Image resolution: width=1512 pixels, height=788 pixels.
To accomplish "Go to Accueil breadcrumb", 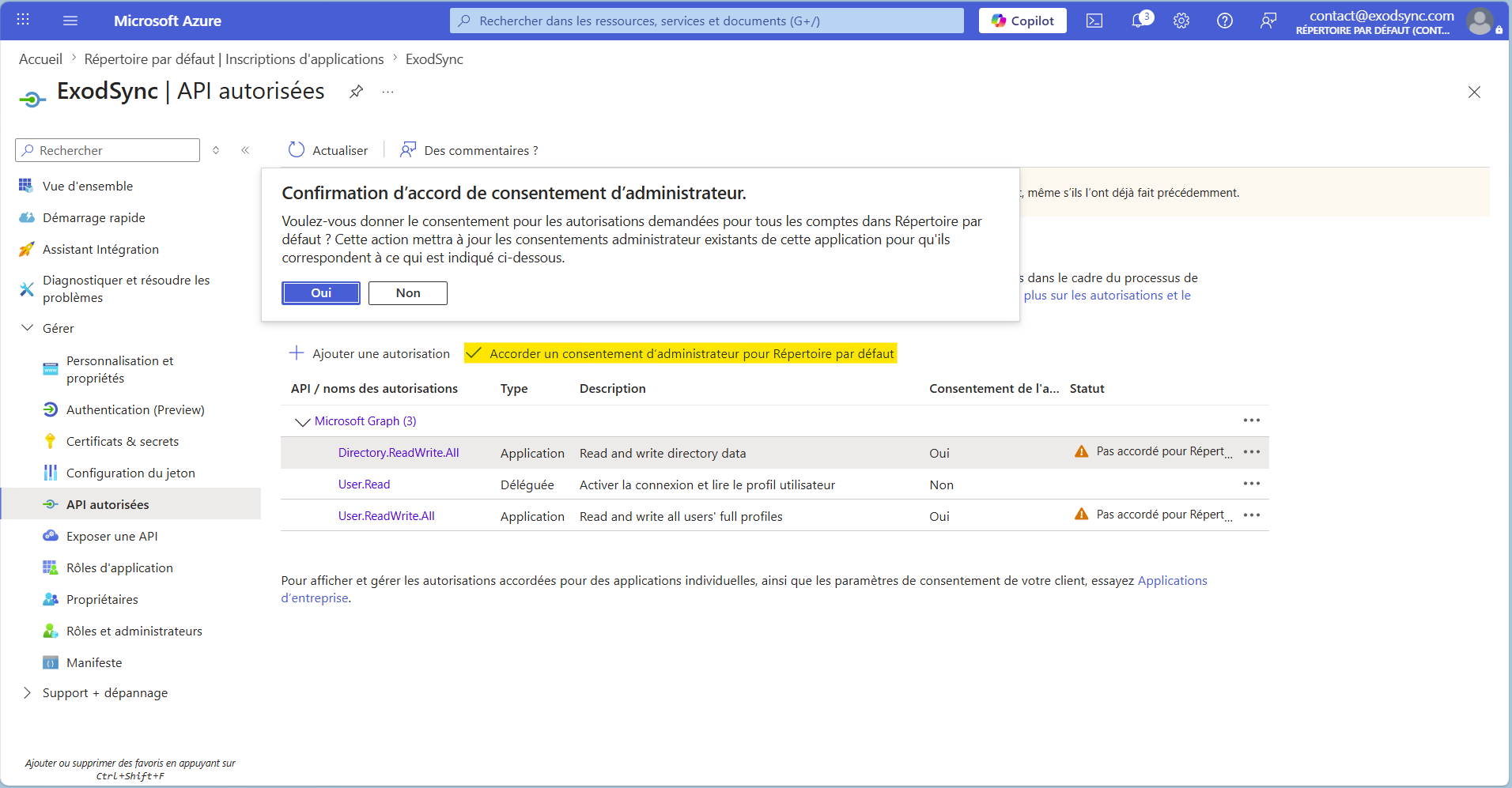I will pos(40,59).
